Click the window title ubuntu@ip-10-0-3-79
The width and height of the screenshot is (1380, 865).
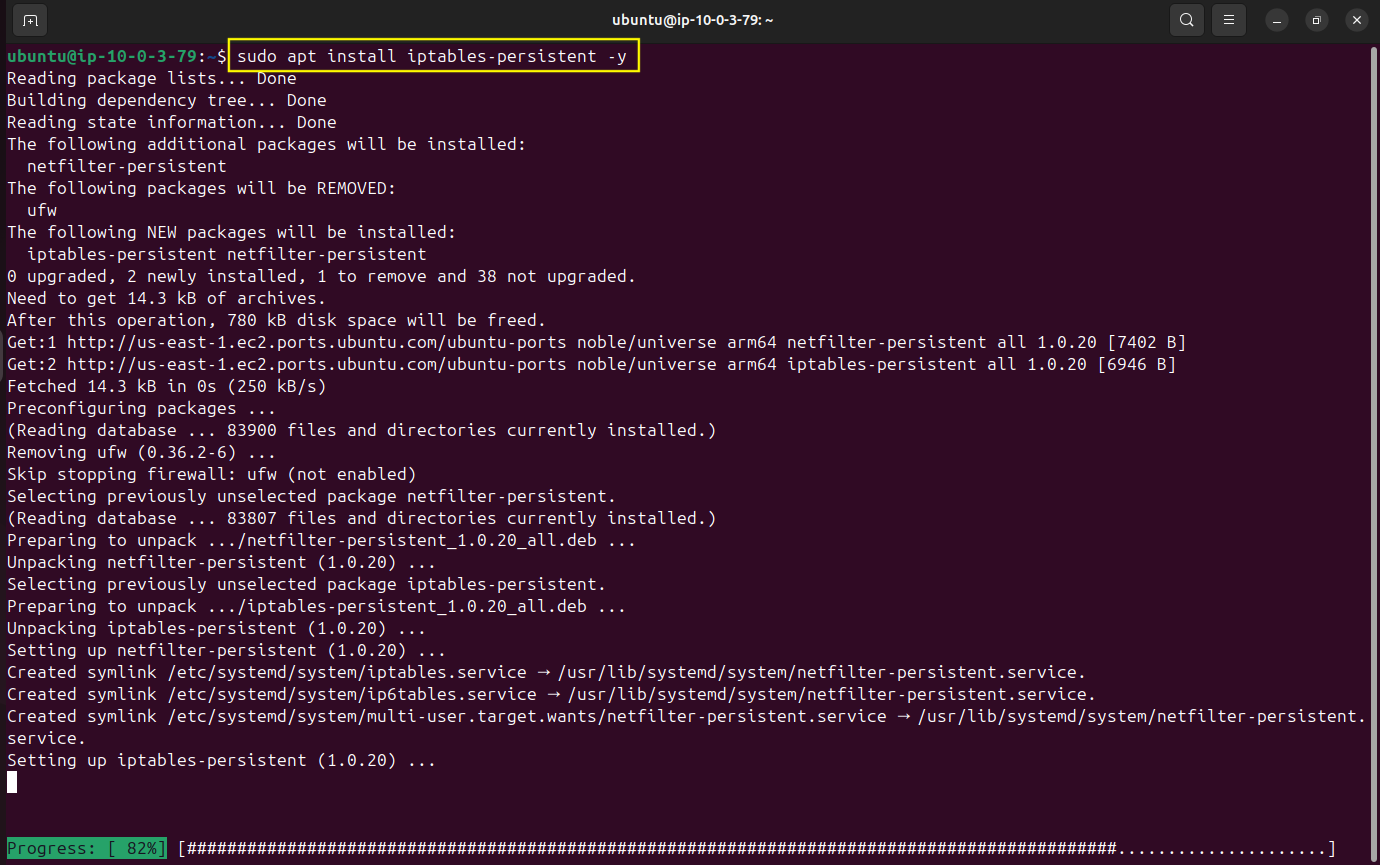pos(692,20)
